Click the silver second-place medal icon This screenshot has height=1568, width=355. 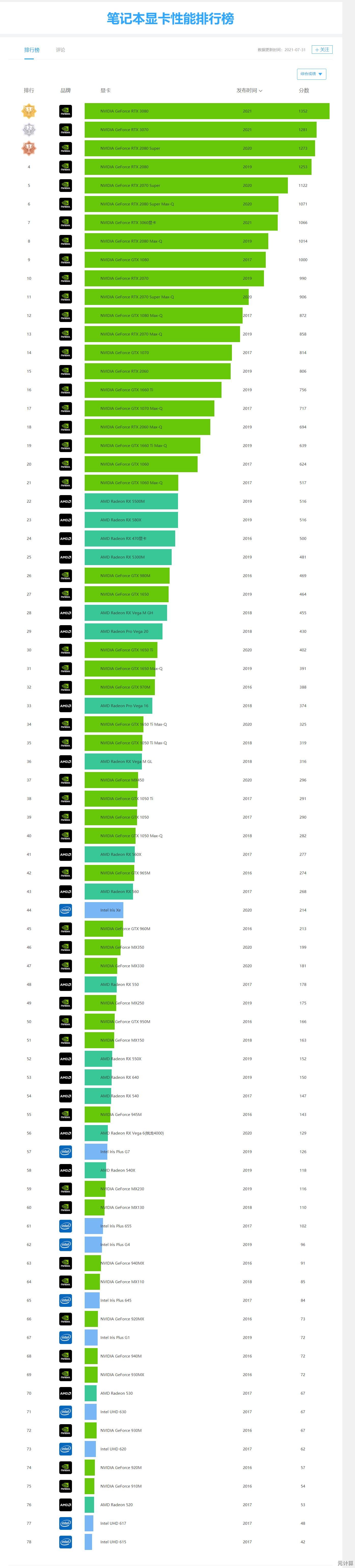tap(28, 130)
